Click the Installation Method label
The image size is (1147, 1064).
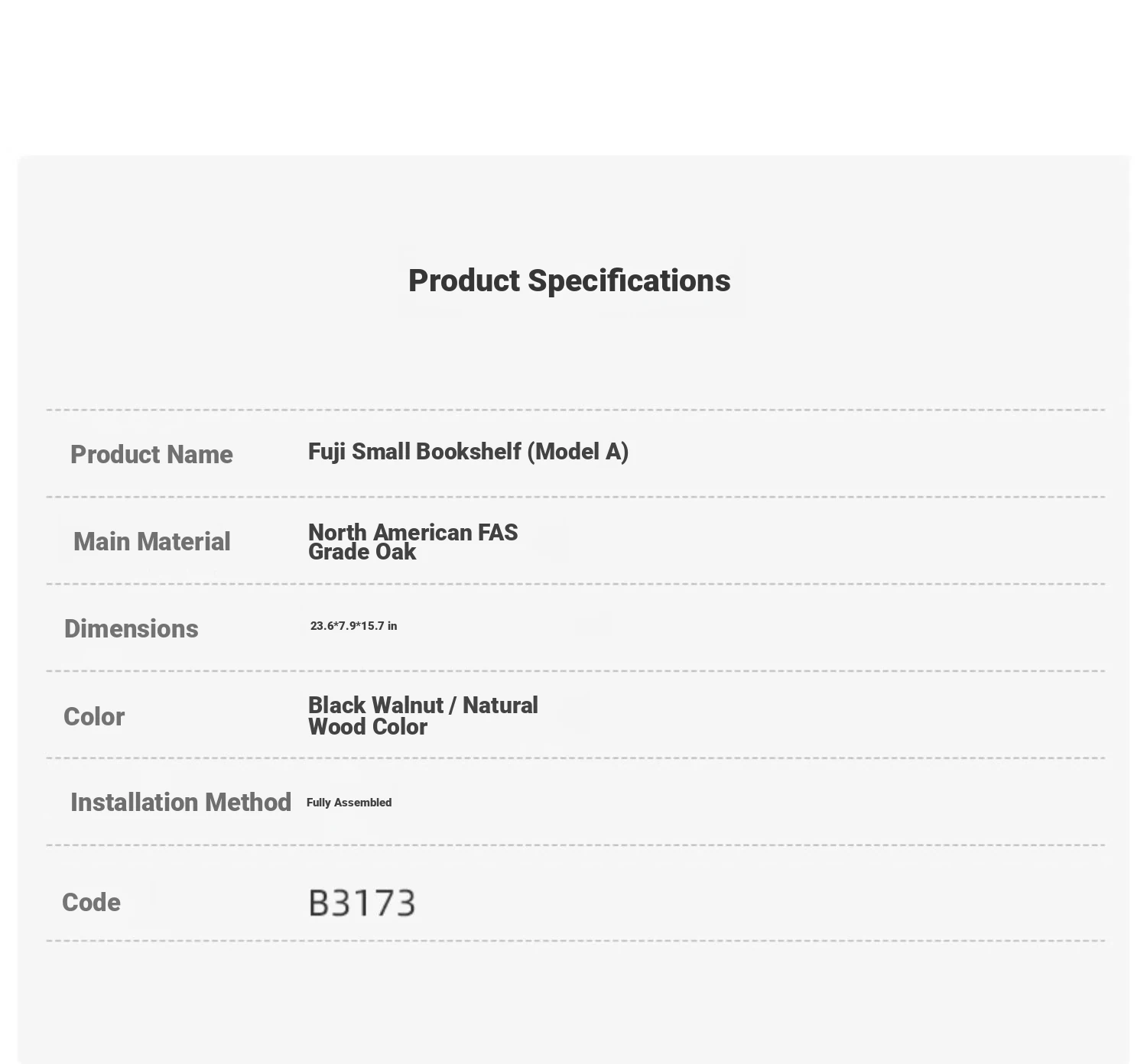tap(180, 802)
